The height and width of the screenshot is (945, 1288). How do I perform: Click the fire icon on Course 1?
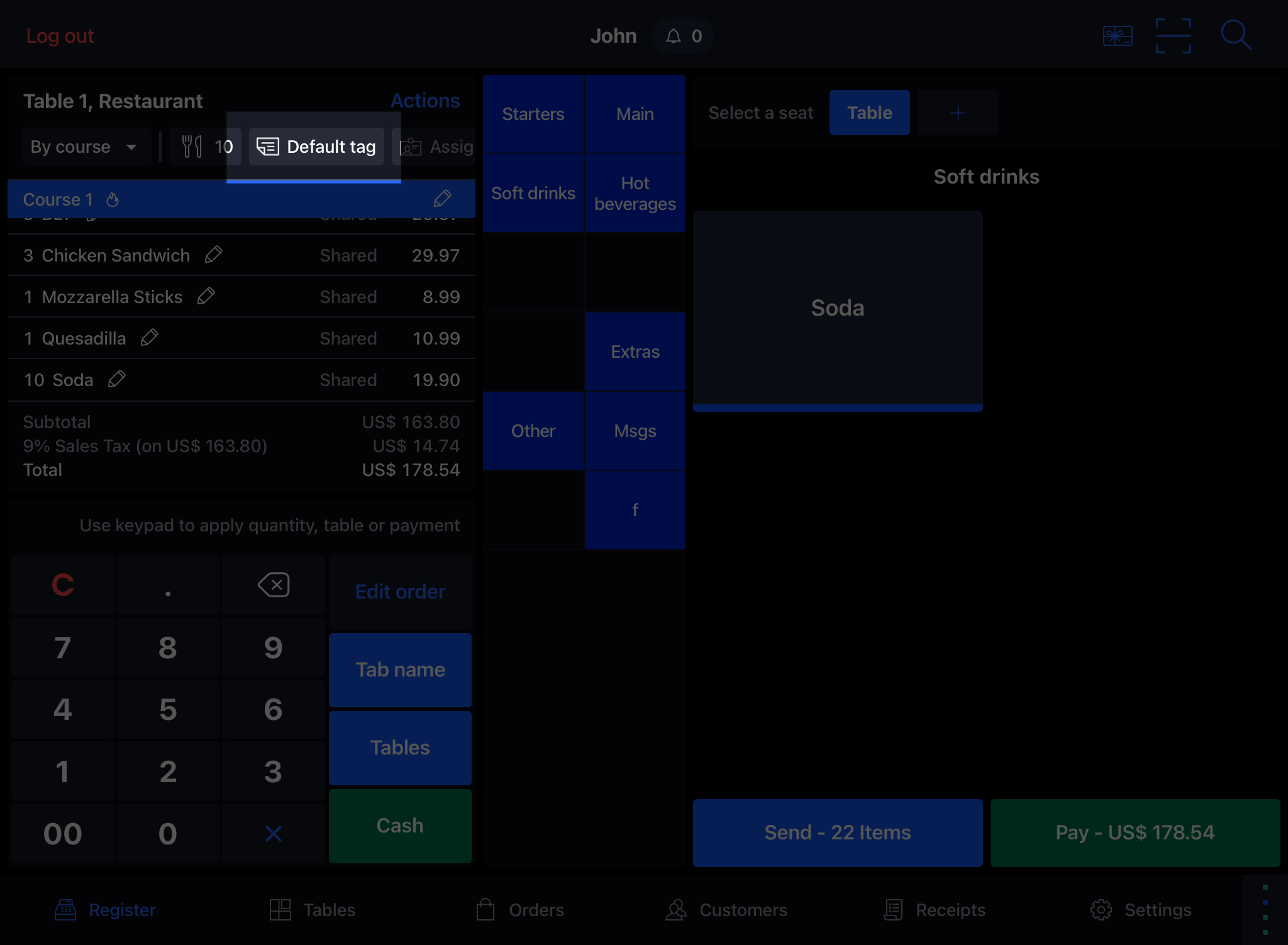113,199
